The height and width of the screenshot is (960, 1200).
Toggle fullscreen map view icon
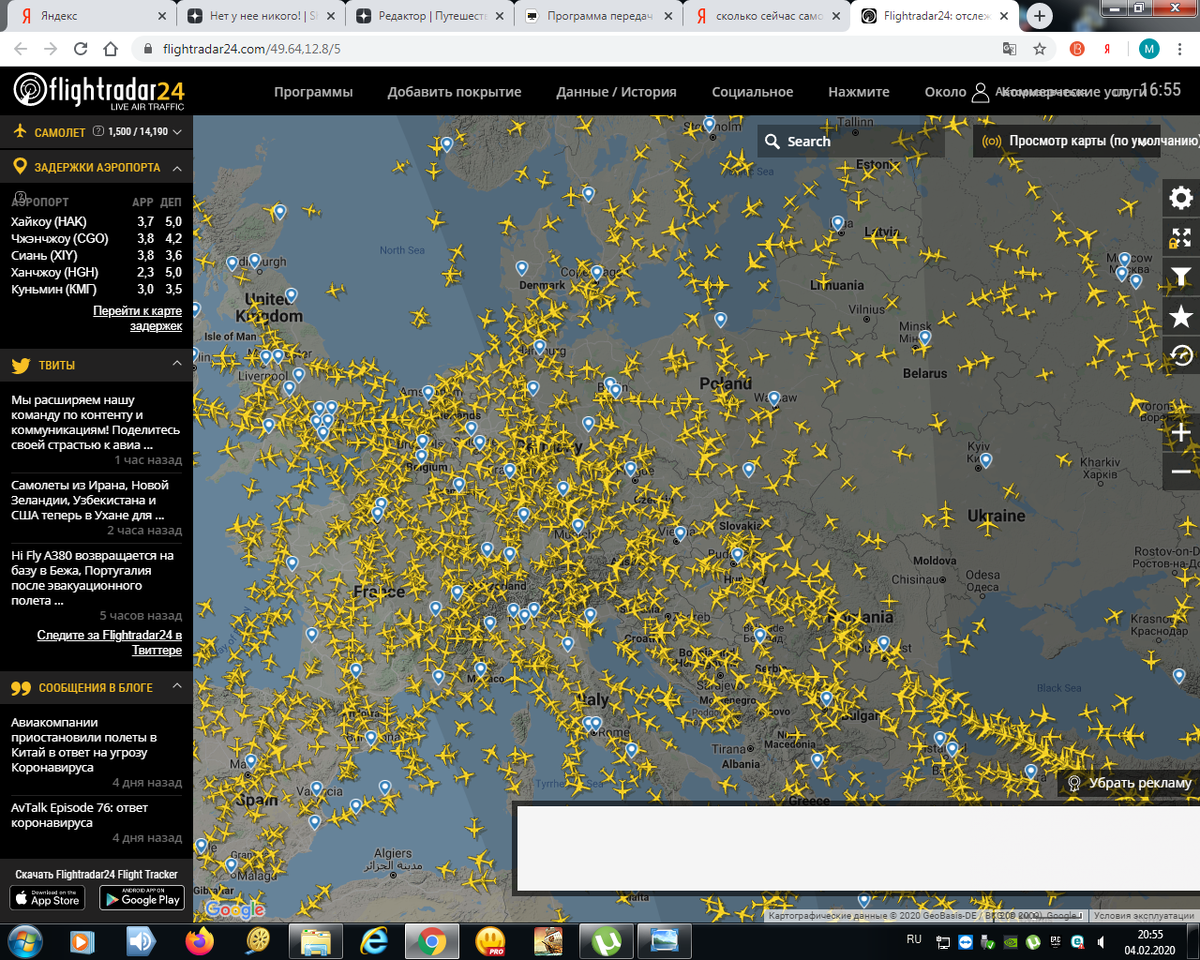(1181, 238)
